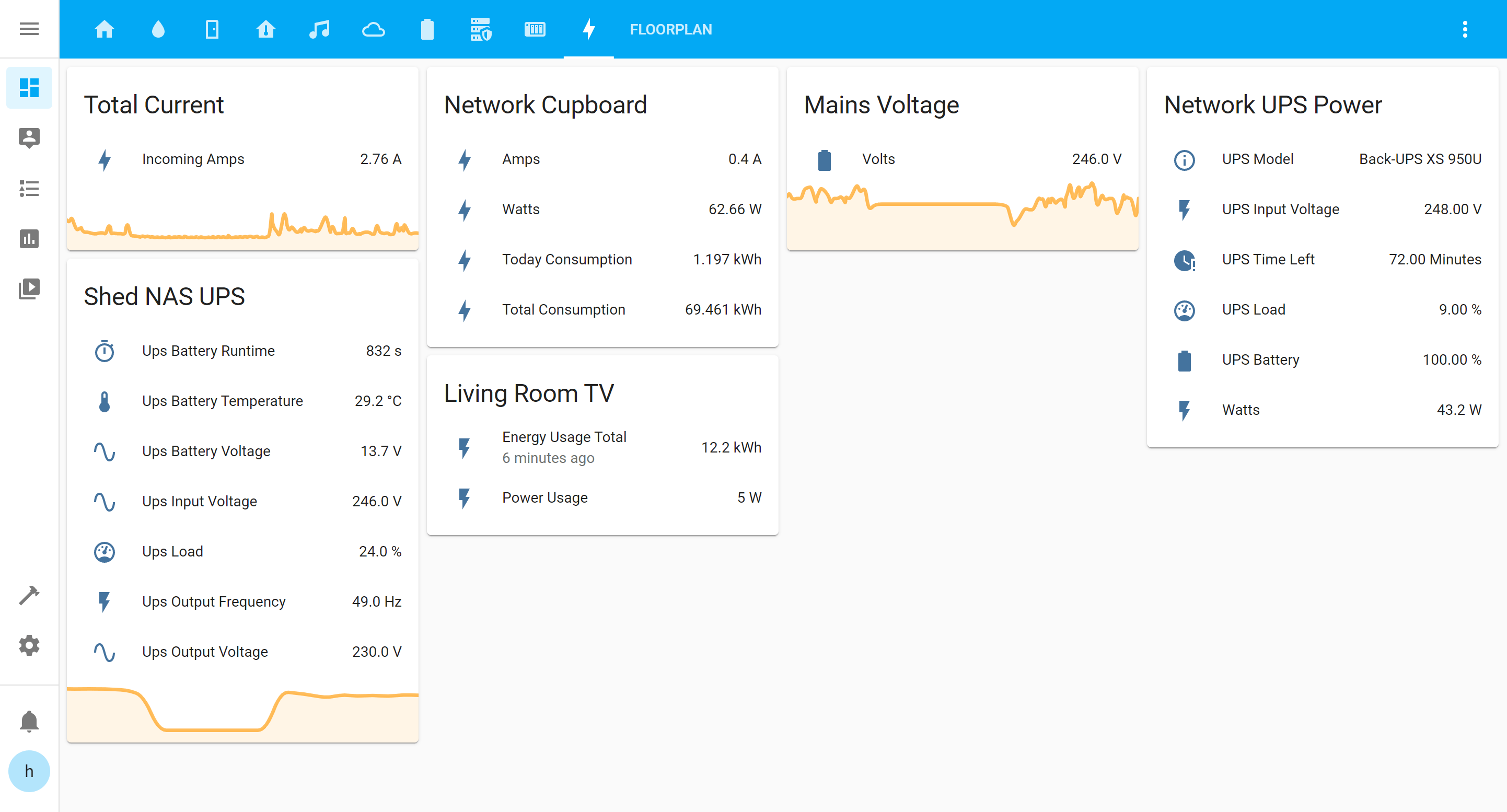Open the music note tab
The image size is (1507, 812).
pos(319,29)
